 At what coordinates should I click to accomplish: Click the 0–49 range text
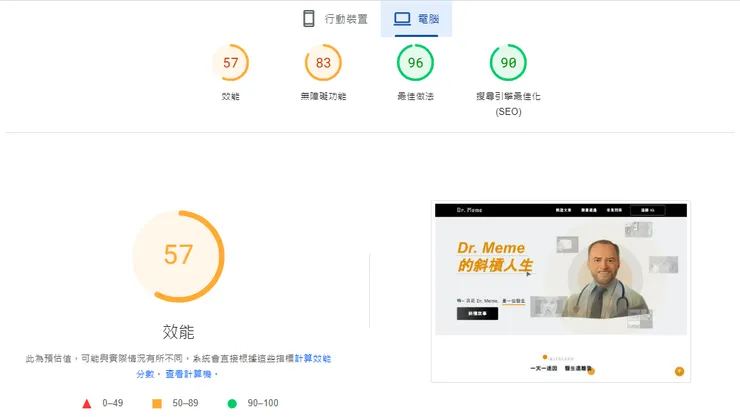(x=113, y=403)
